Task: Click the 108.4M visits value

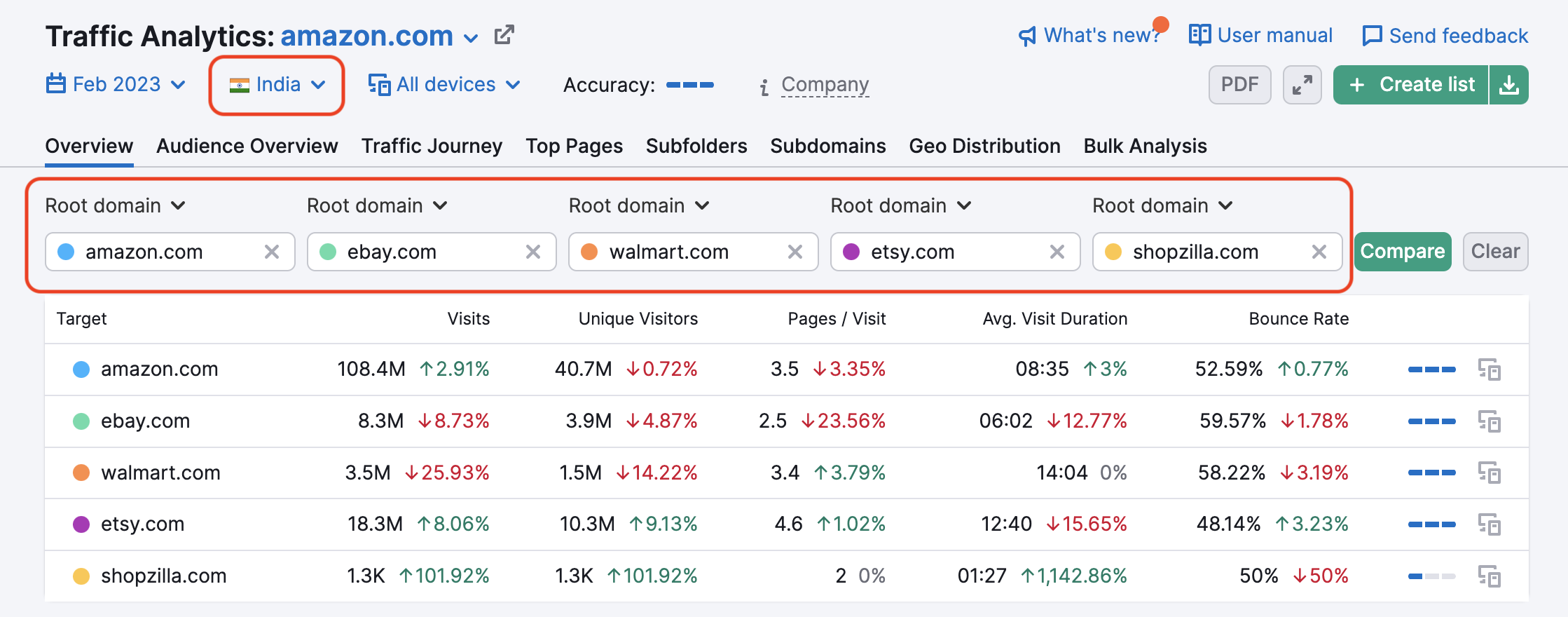Action: coord(371,369)
